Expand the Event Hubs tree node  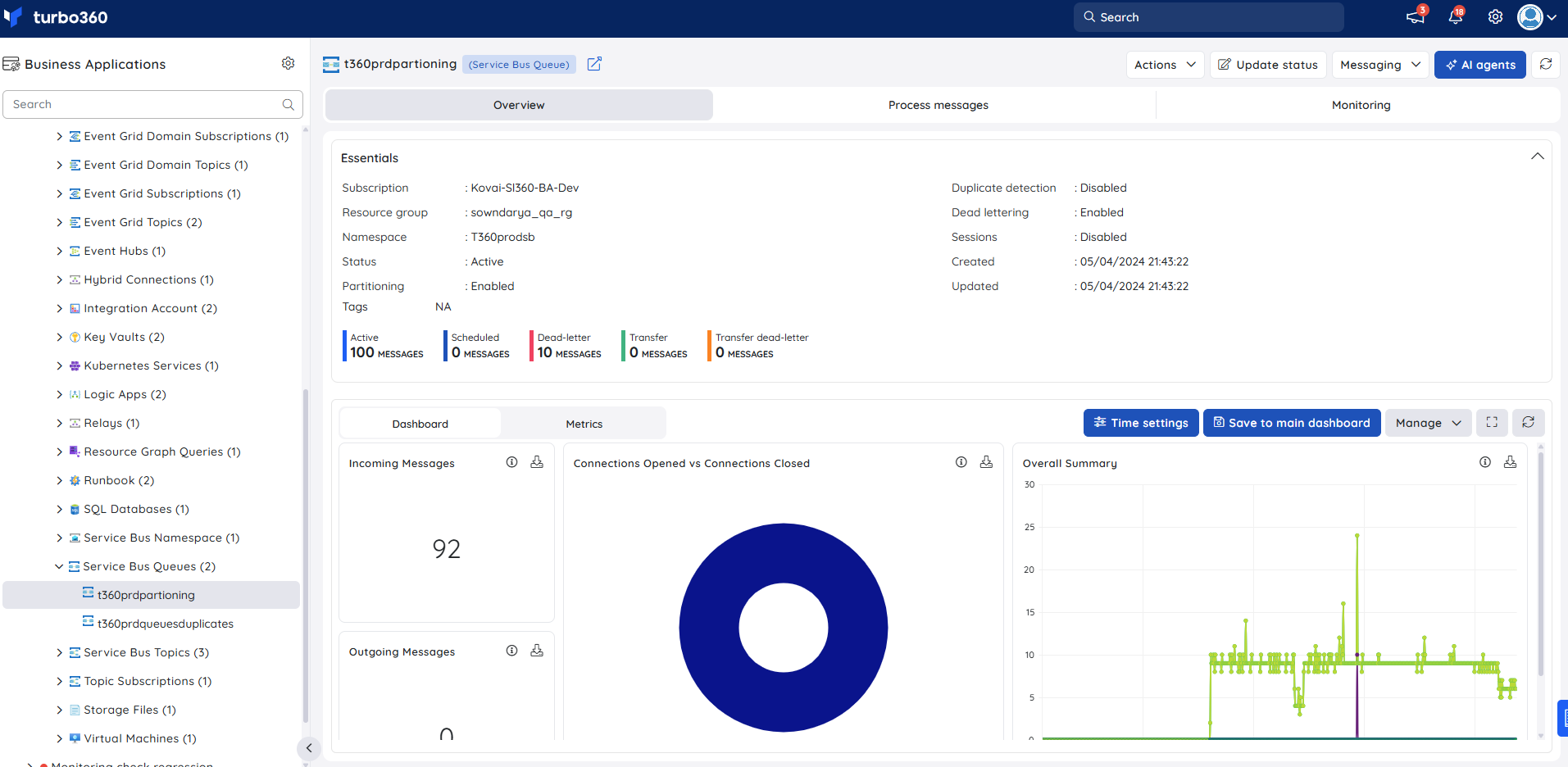(59, 251)
